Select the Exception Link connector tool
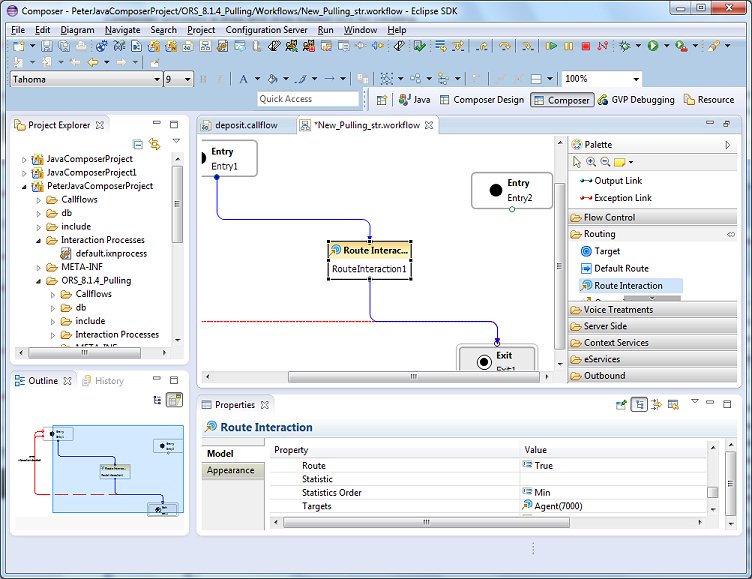Screen dimensions: 752x579 622,198
